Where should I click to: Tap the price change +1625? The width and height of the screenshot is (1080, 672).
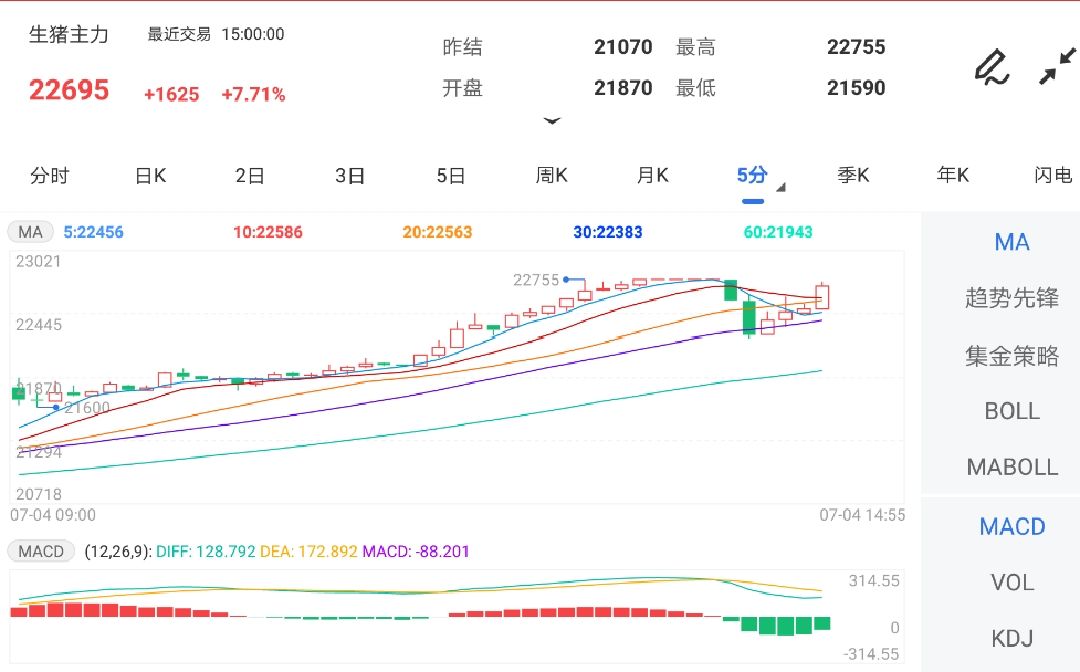tap(172, 94)
